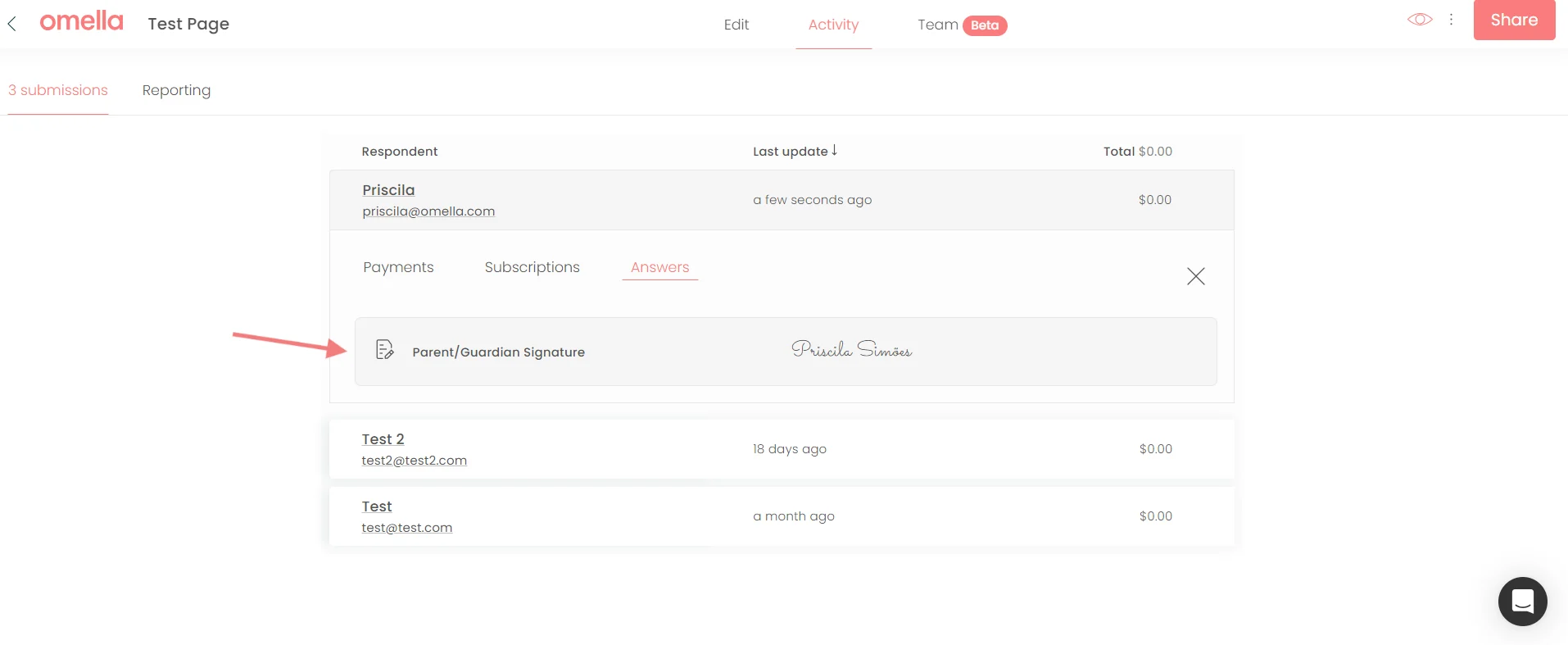The image size is (1568, 645).
Task: Click the test2@test2.com email link
Action: (x=415, y=461)
